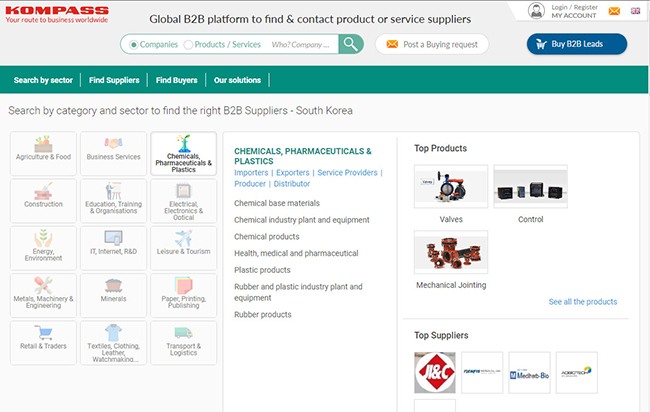Click the Who? Company search field
Image resolution: width=650 pixels, height=412 pixels.
301,44
